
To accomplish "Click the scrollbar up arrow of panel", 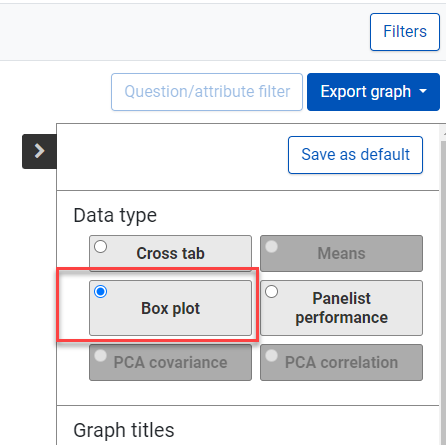I will (x=444, y=133).
